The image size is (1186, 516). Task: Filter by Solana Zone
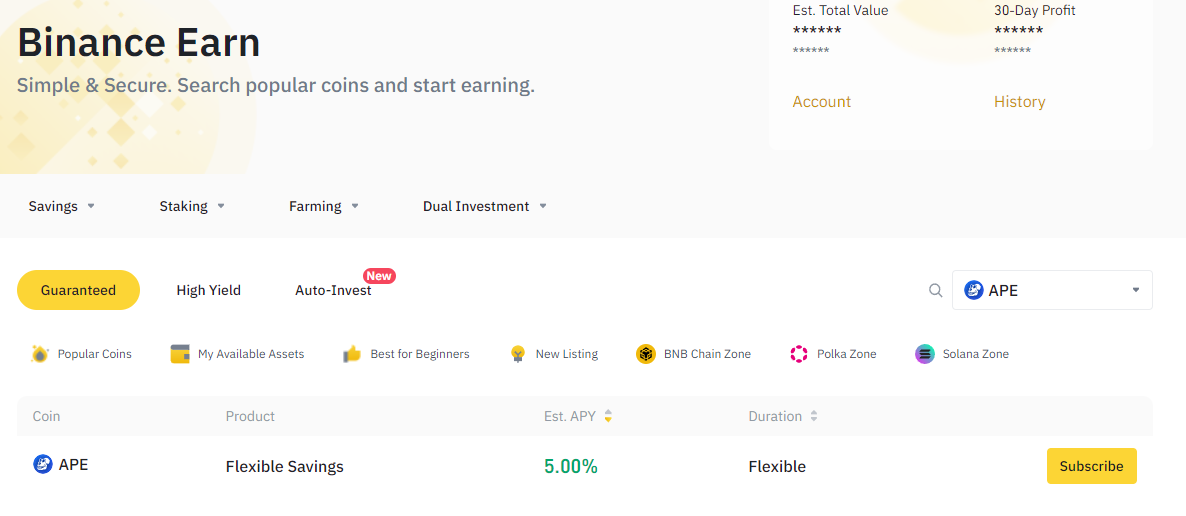click(x=962, y=353)
